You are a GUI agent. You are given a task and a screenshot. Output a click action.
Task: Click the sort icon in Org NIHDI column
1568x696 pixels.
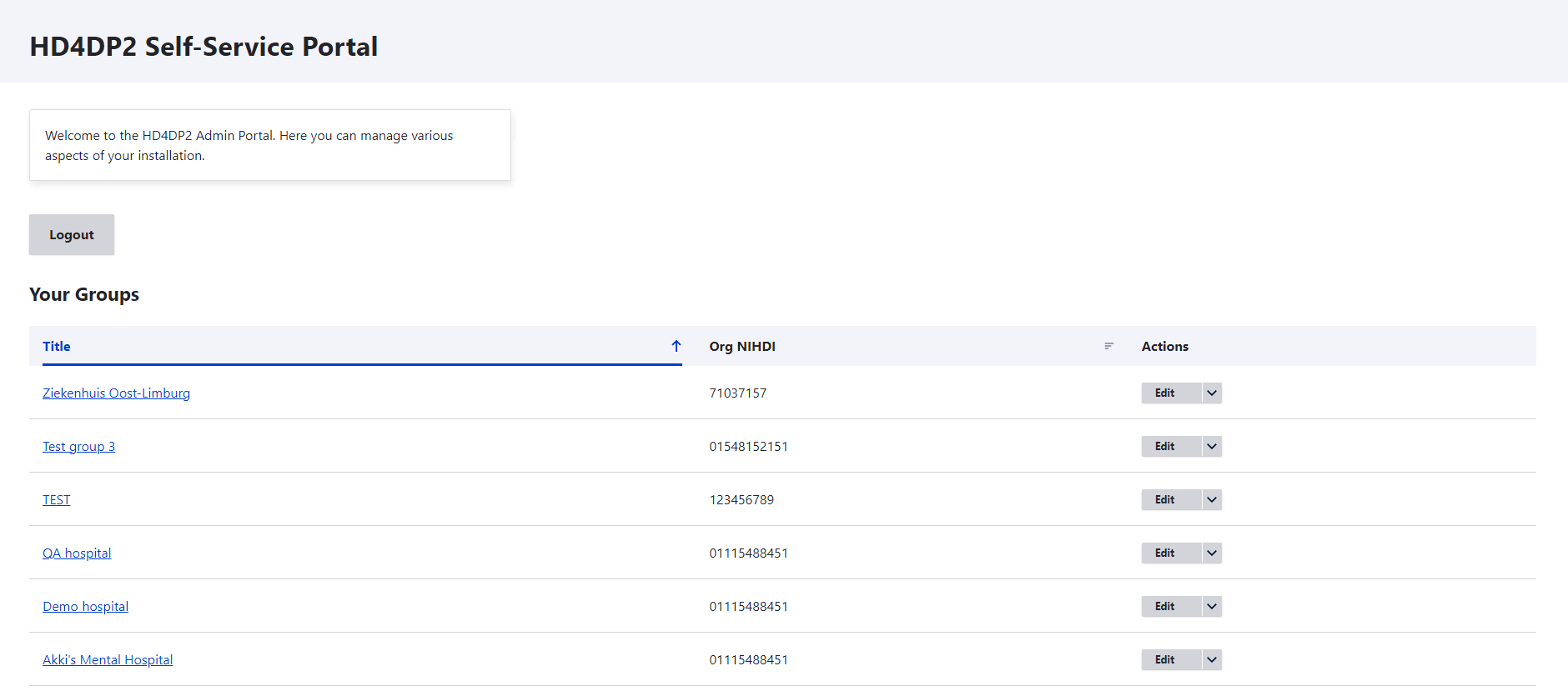1108,346
